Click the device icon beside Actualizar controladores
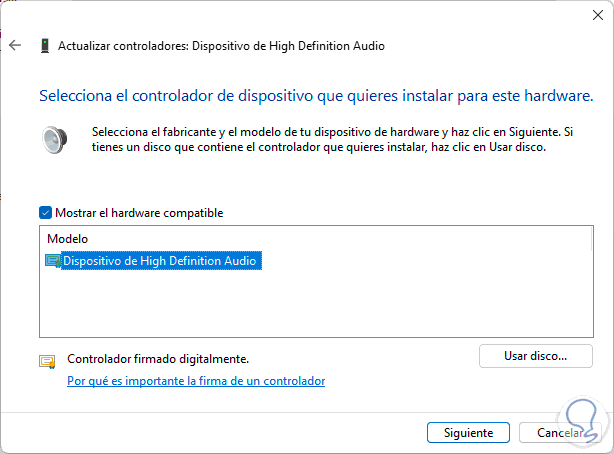This screenshot has height=454, width=614. (44, 46)
